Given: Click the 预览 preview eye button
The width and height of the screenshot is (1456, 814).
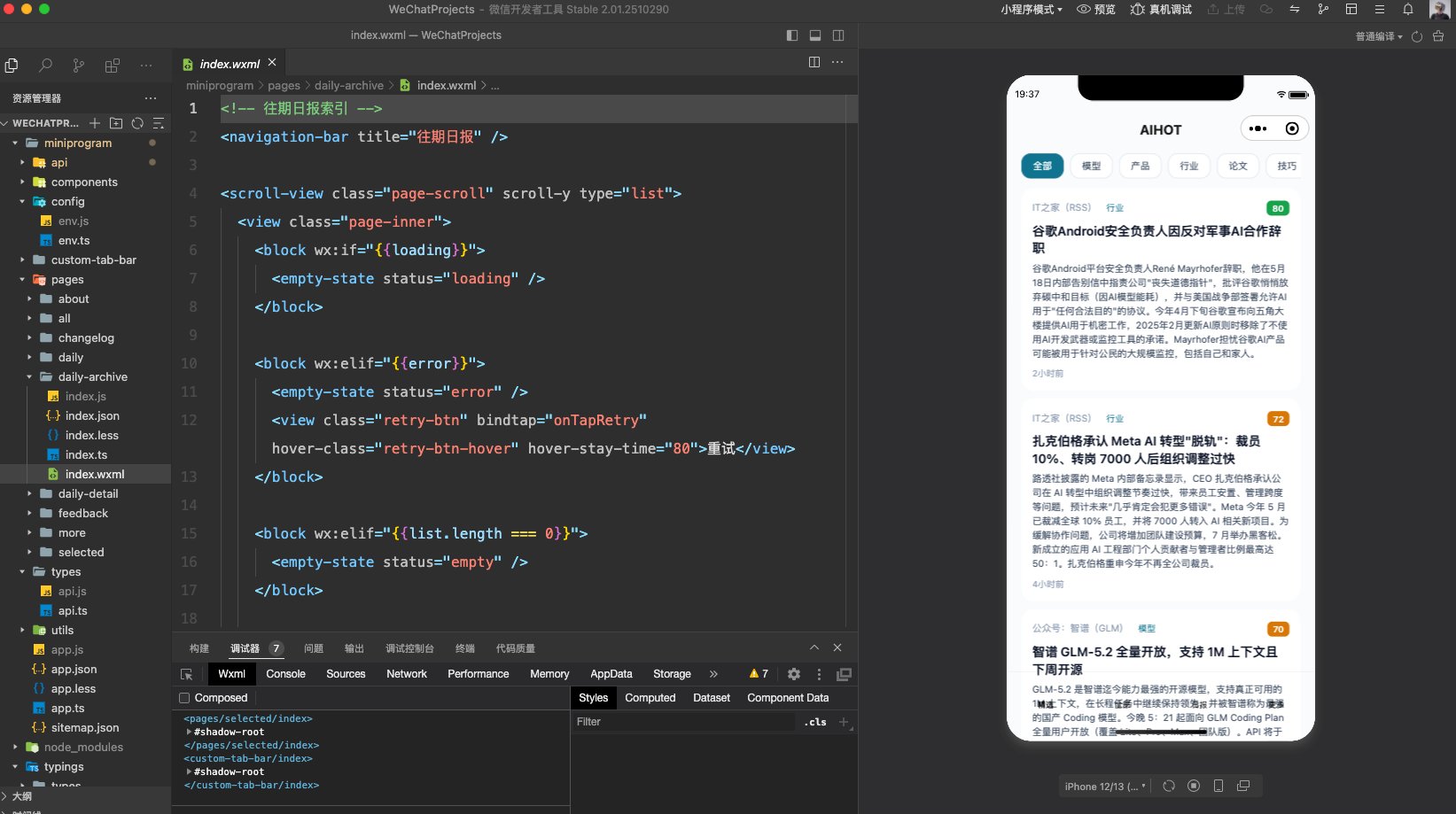Looking at the screenshot, I should point(1096,9).
